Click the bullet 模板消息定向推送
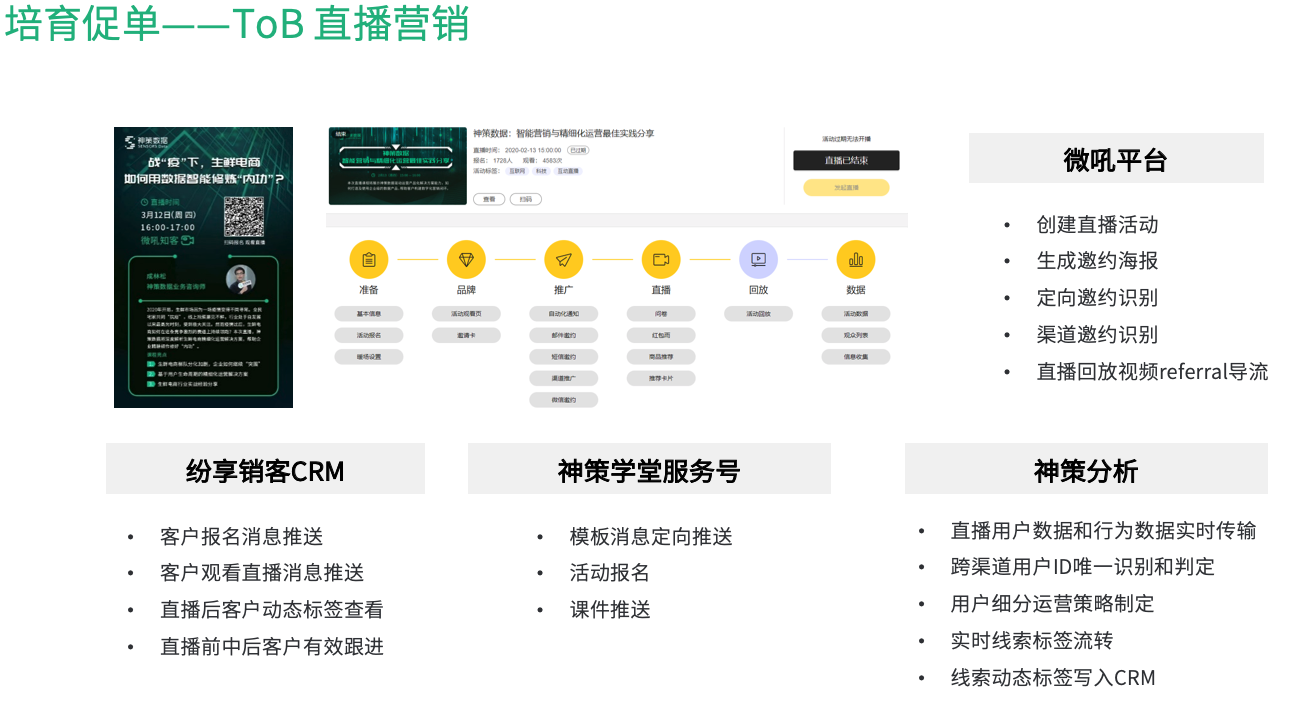The image size is (1292, 705). (x=651, y=537)
